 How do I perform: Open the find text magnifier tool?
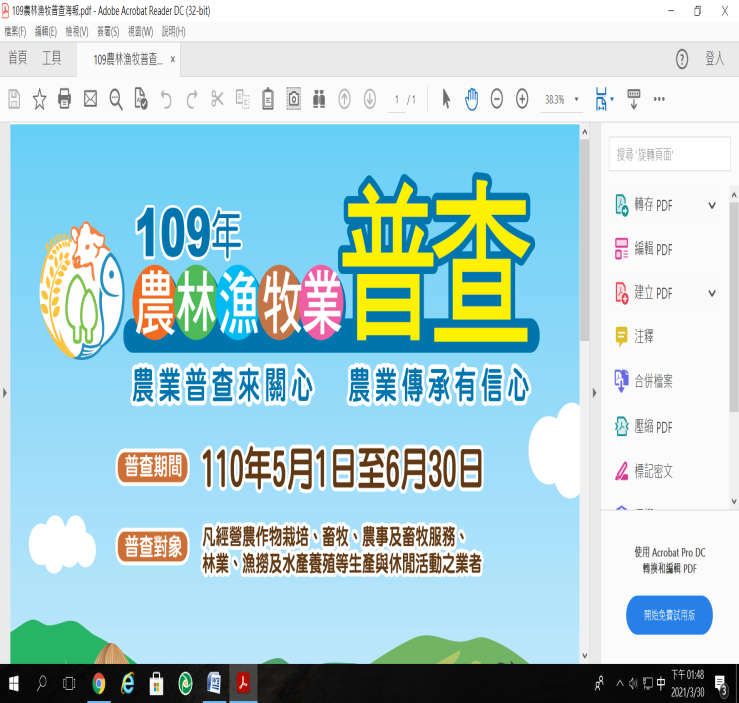point(116,99)
